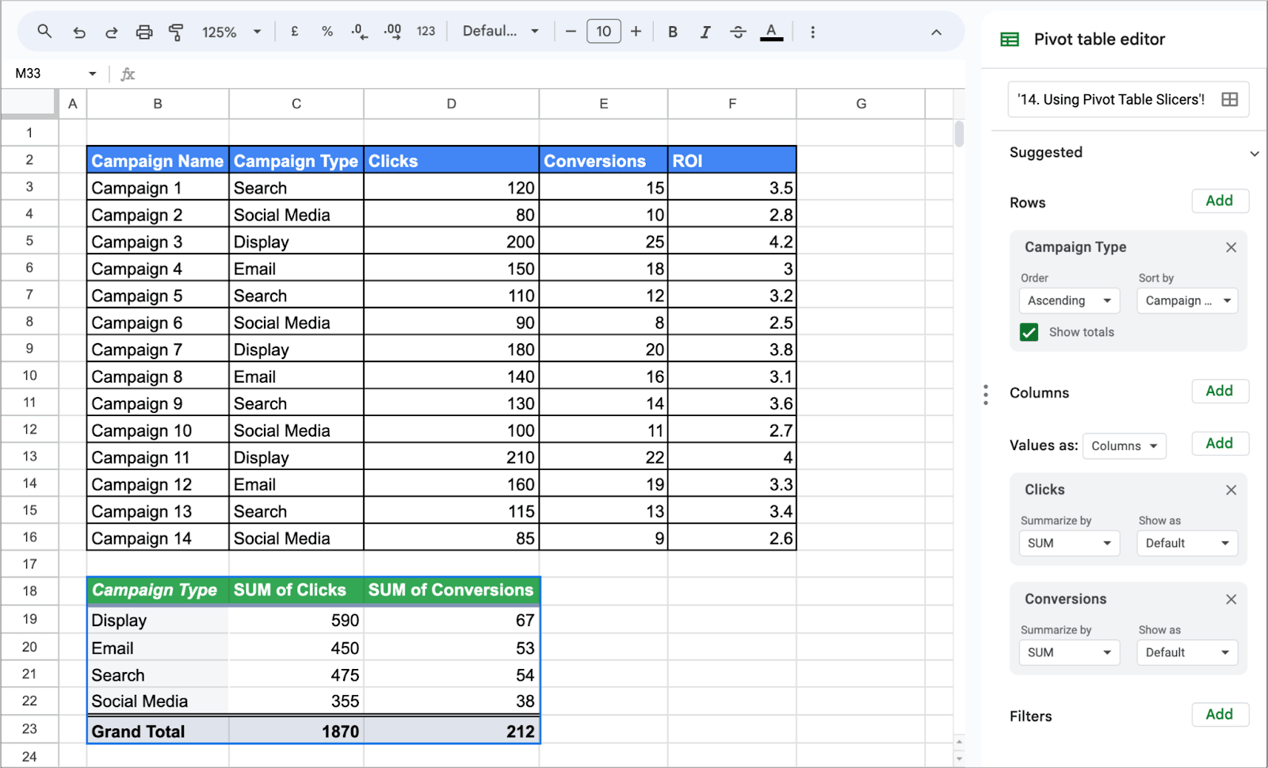The image size is (1268, 768).
Task: Open the Order Ascending dropdown
Action: tap(1069, 301)
